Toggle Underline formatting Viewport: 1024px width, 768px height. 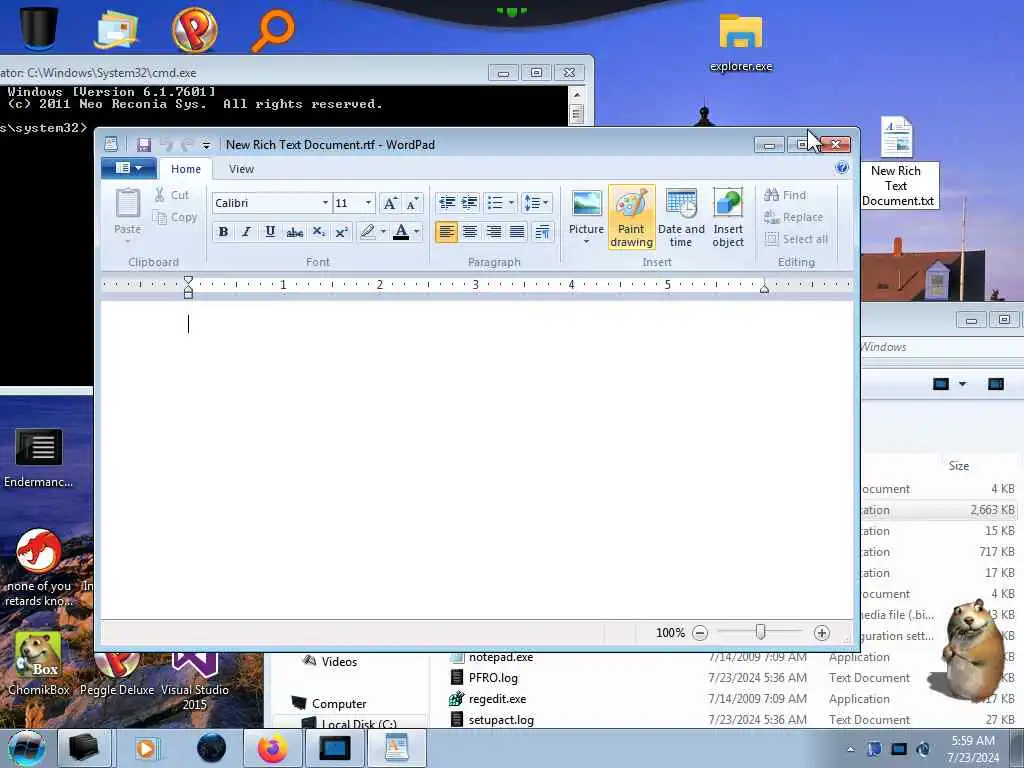[x=270, y=232]
